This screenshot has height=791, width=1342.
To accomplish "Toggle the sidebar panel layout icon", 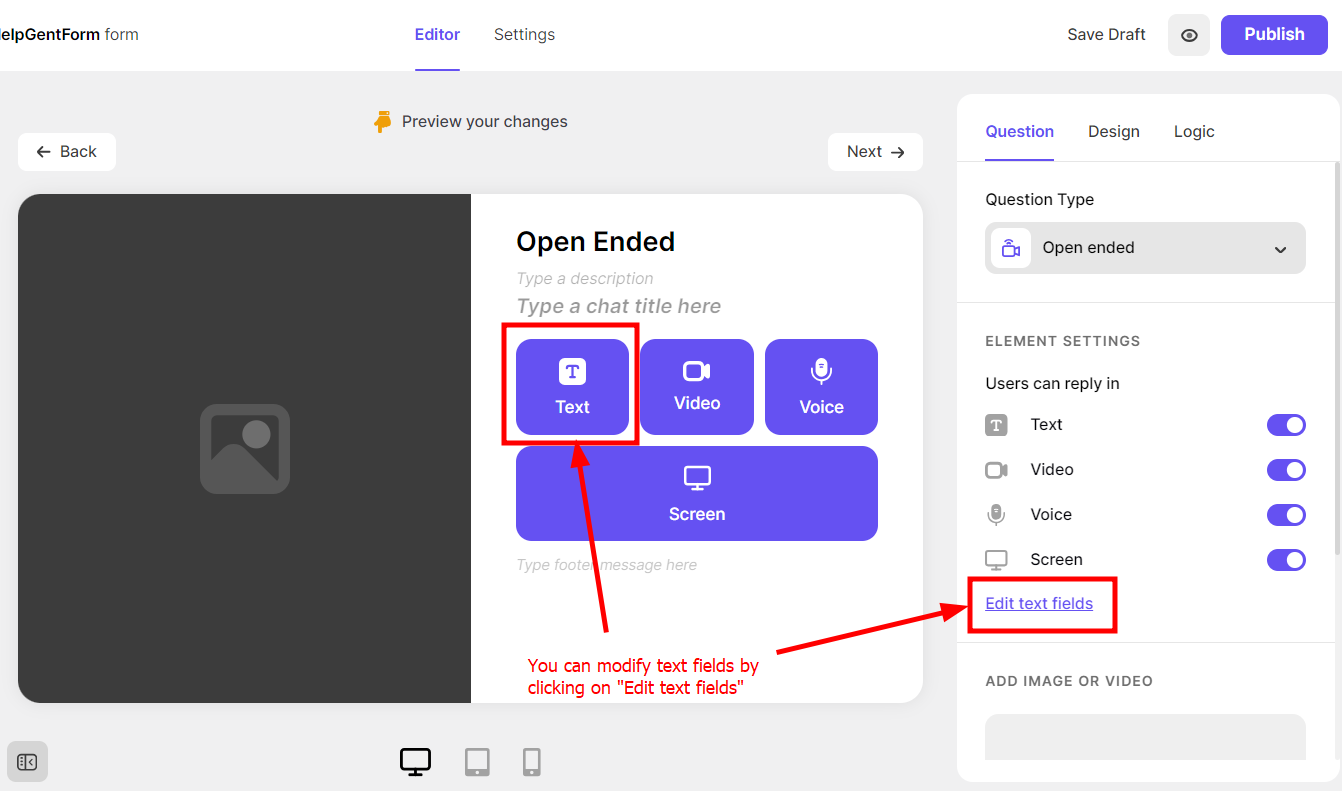I will pyautogui.click(x=27, y=762).
